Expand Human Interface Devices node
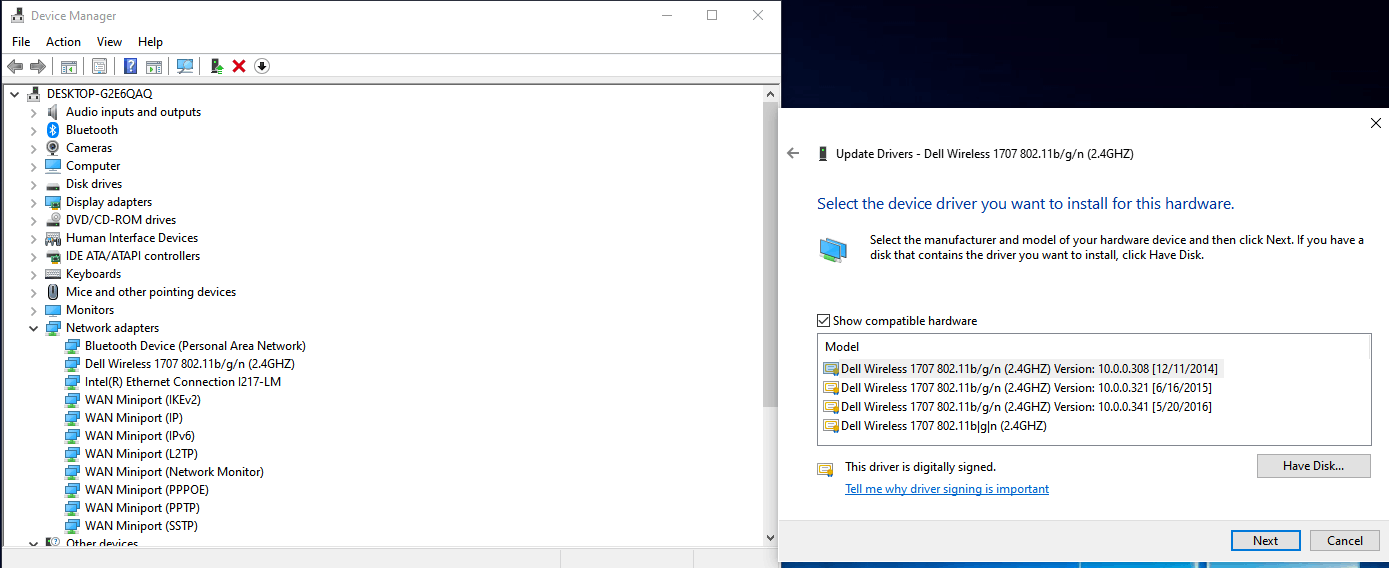The image size is (1389, 568). (x=33, y=238)
